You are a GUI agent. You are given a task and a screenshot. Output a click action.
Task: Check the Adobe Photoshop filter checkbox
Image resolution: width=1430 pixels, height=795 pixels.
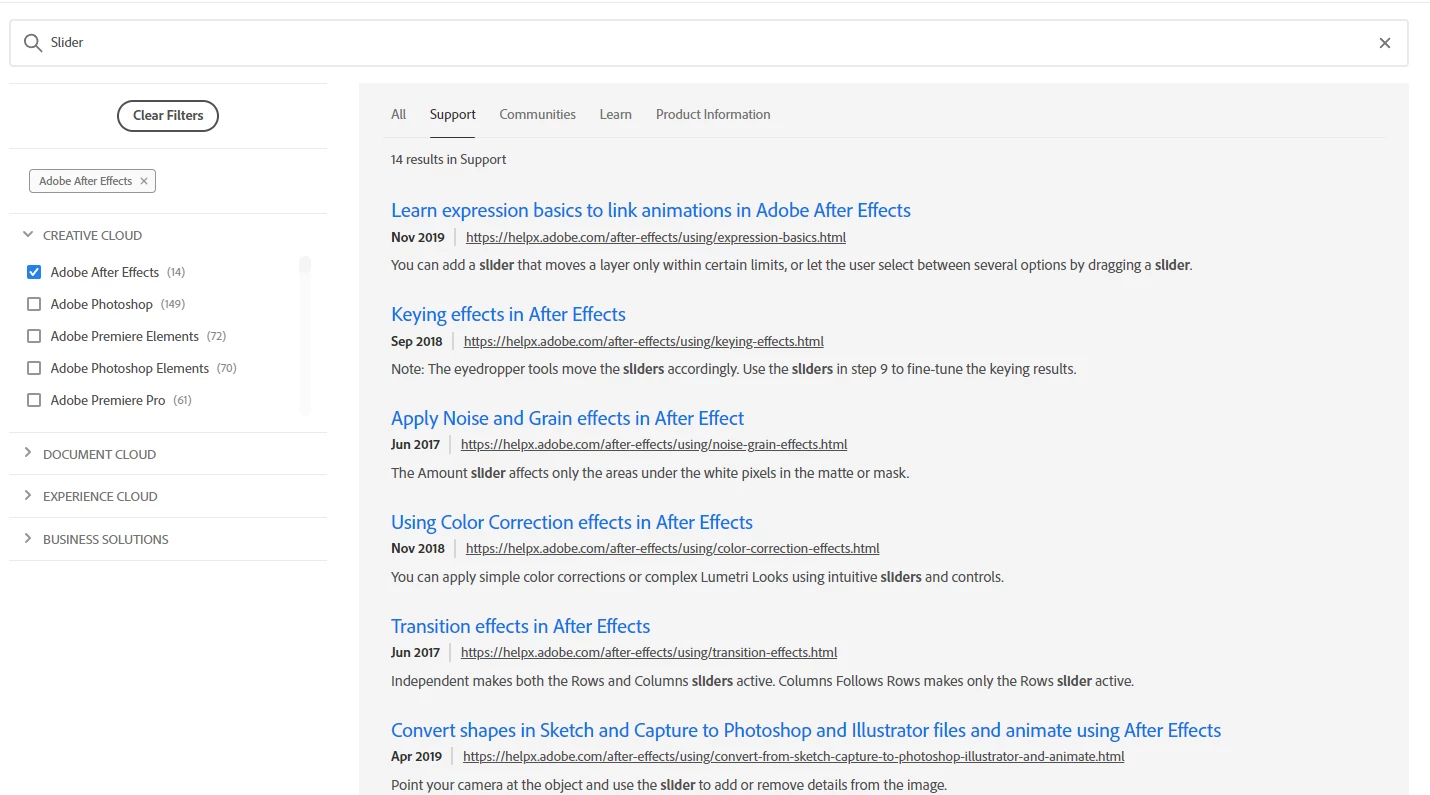click(x=34, y=304)
